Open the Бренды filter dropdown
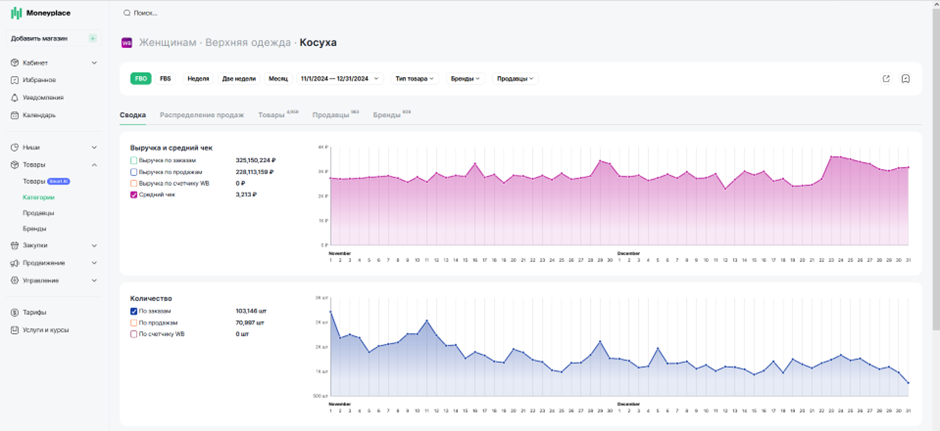This screenshot has width=940, height=431. [x=465, y=79]
